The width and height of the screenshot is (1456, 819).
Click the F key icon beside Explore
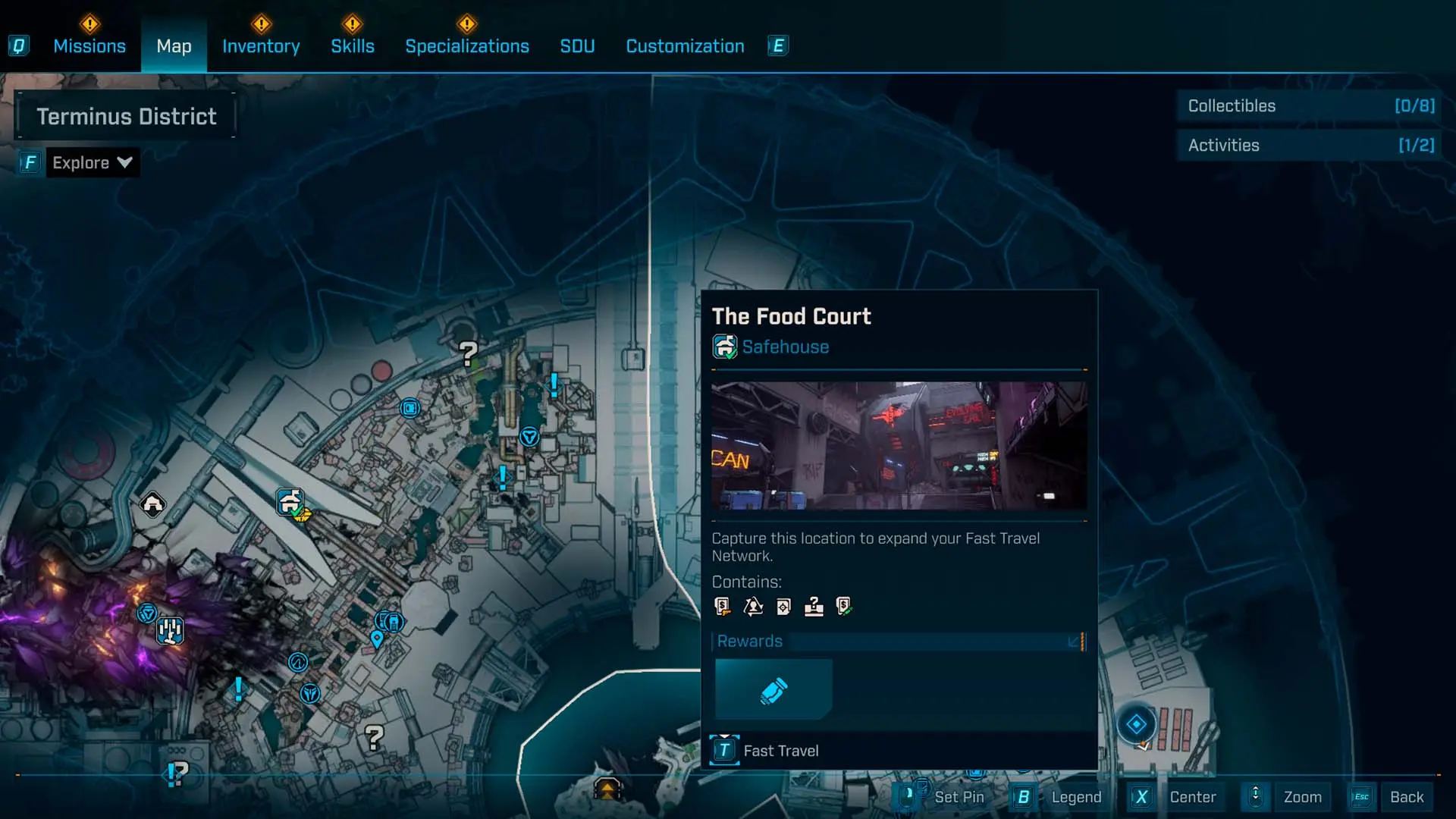coord(30,162)
